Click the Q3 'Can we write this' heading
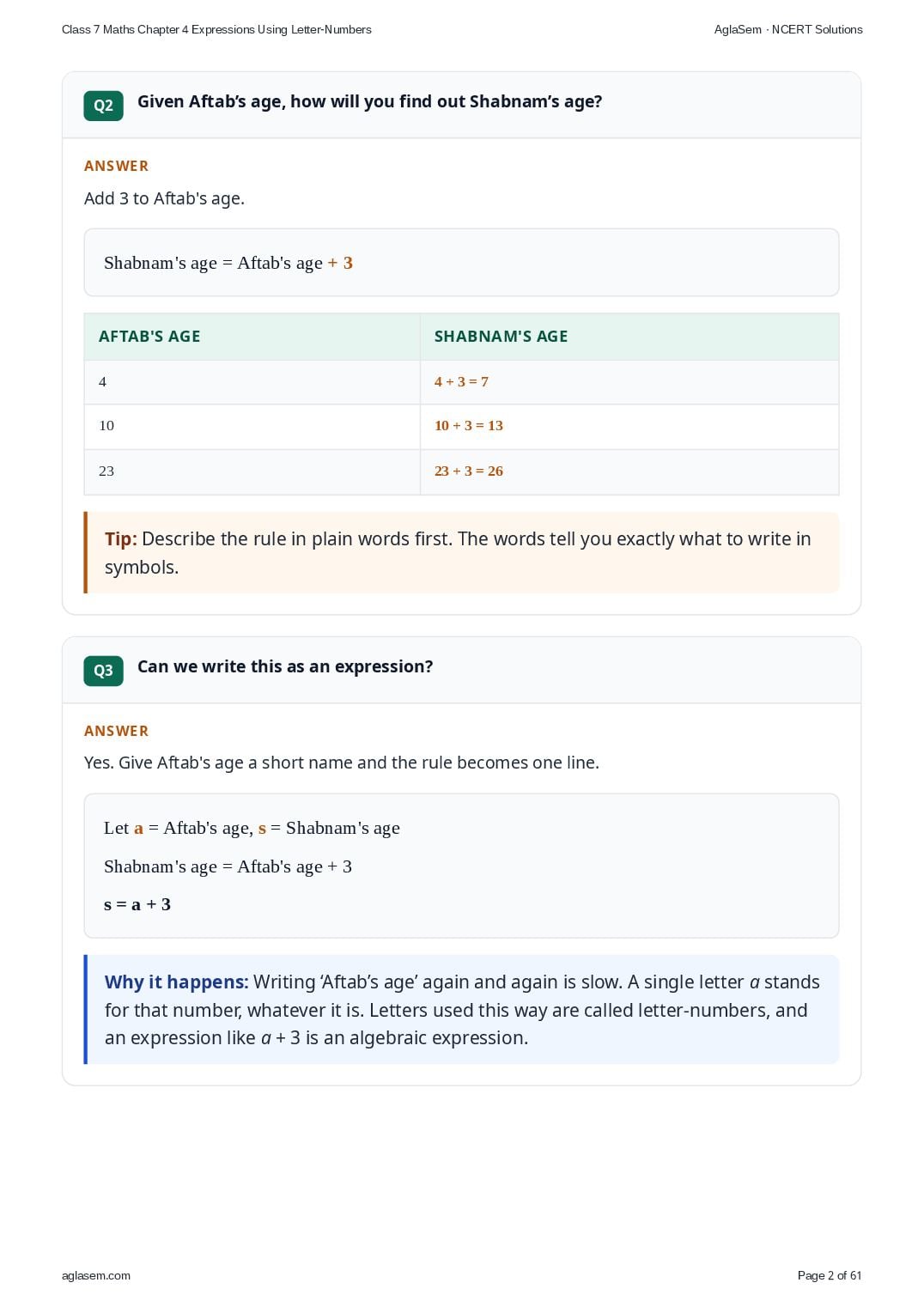The height and width of the screenshot is (1307, 924). click(285, 666)
